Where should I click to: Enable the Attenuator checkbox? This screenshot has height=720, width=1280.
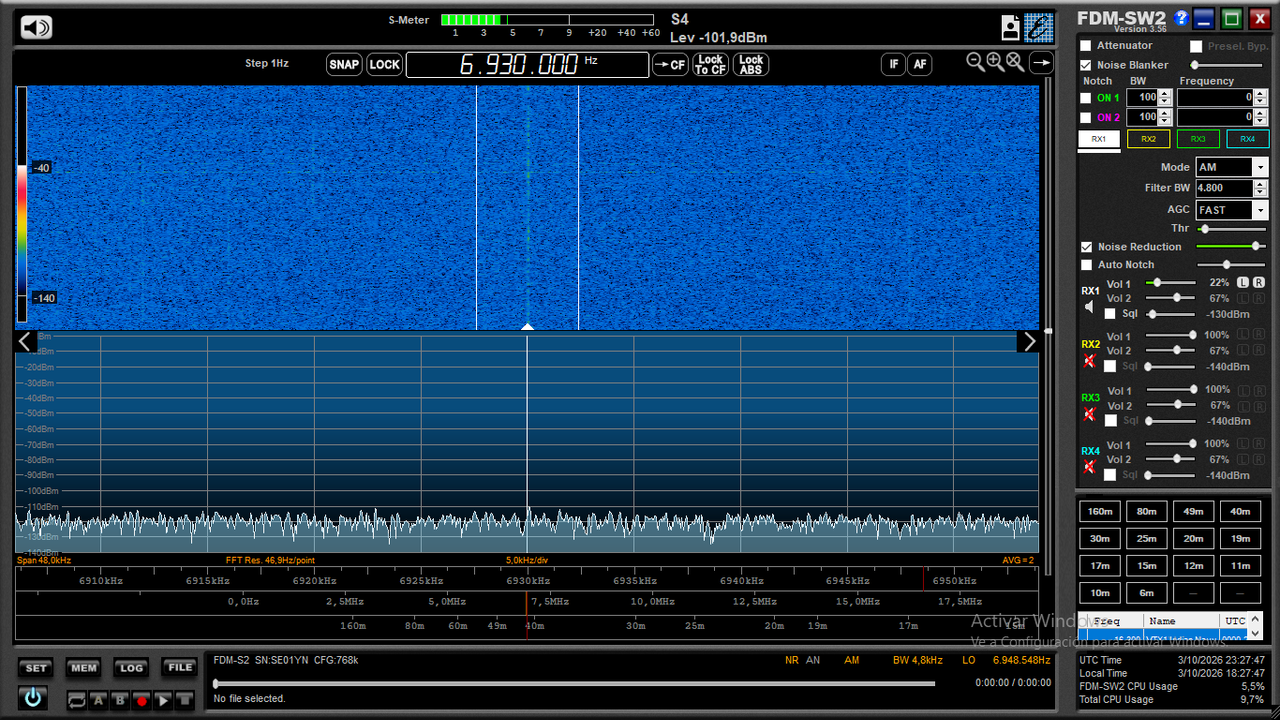[1086, 46]
